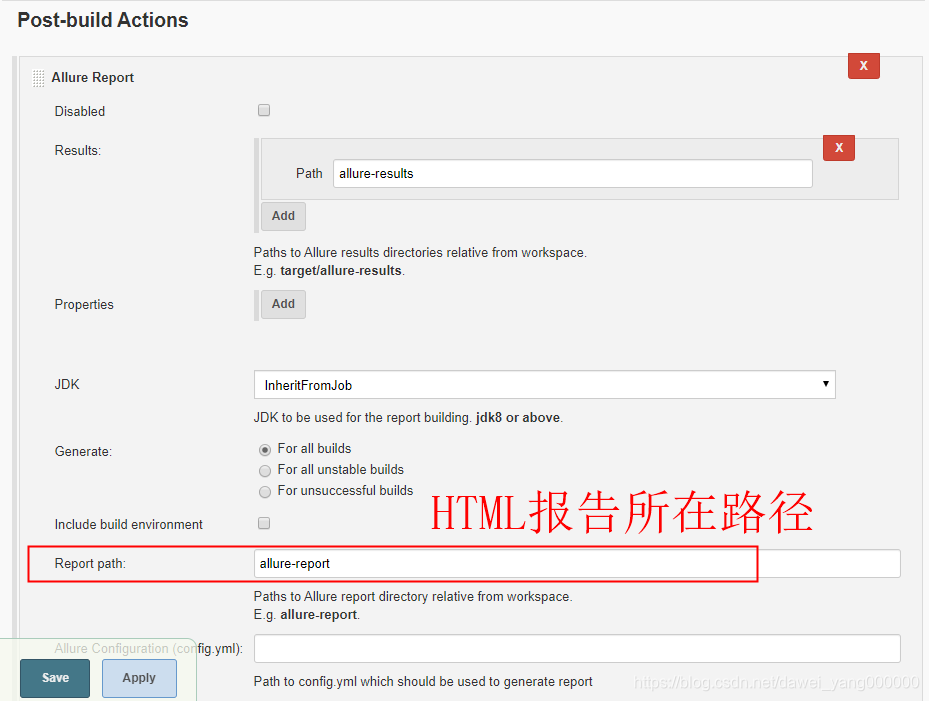Click the Results: label

pyautogui.click(x=78, y=151)
